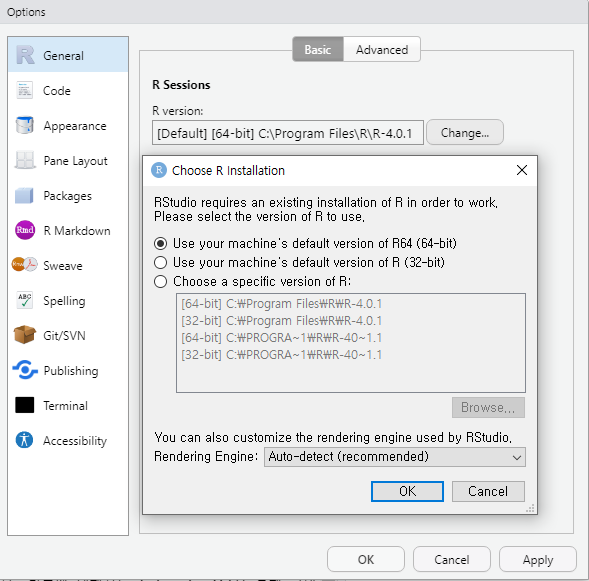Screen dimensions: 589x581
Task: Click the Pane Layout grid icon
Action: pos(25,160)
